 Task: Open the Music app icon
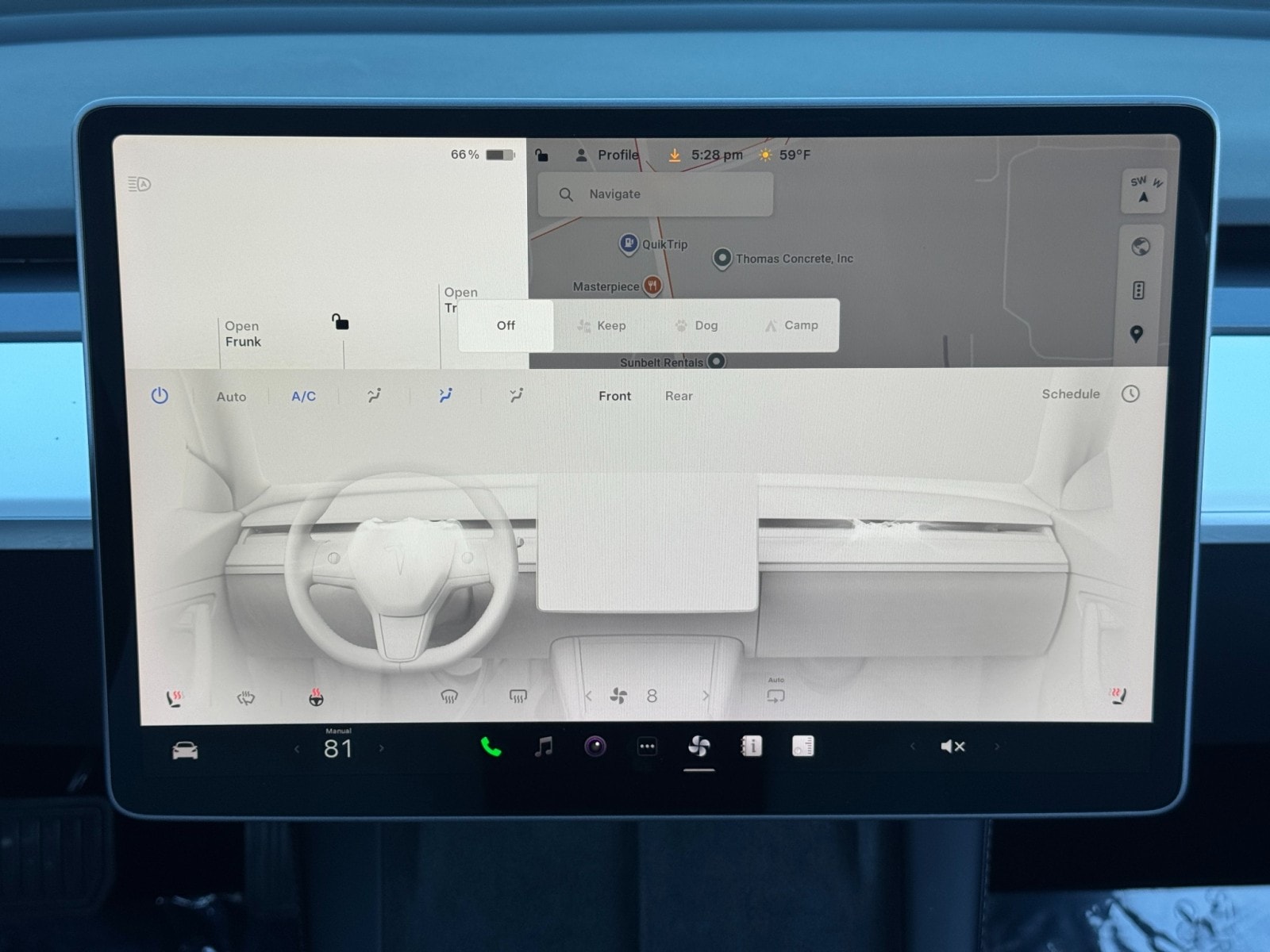[544, 747]
